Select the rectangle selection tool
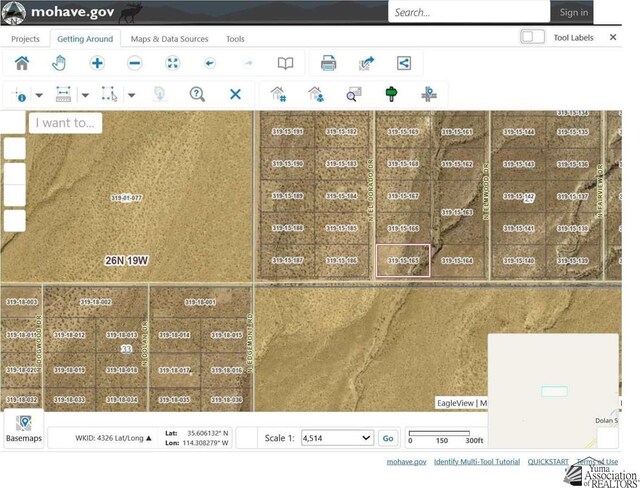 pyautogui.click(x=109, y=94)
